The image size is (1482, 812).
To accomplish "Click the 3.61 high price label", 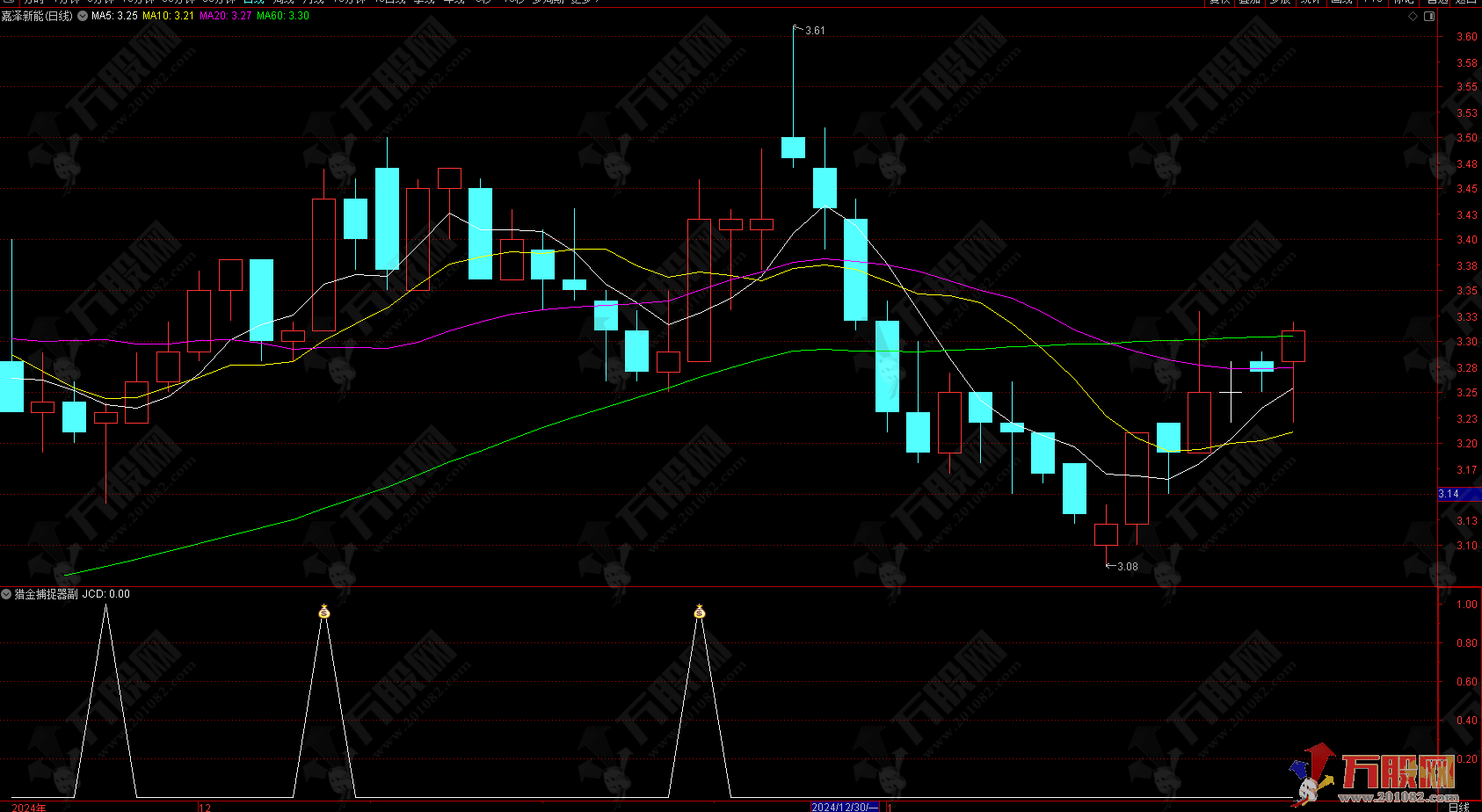I will coord(815,31).
